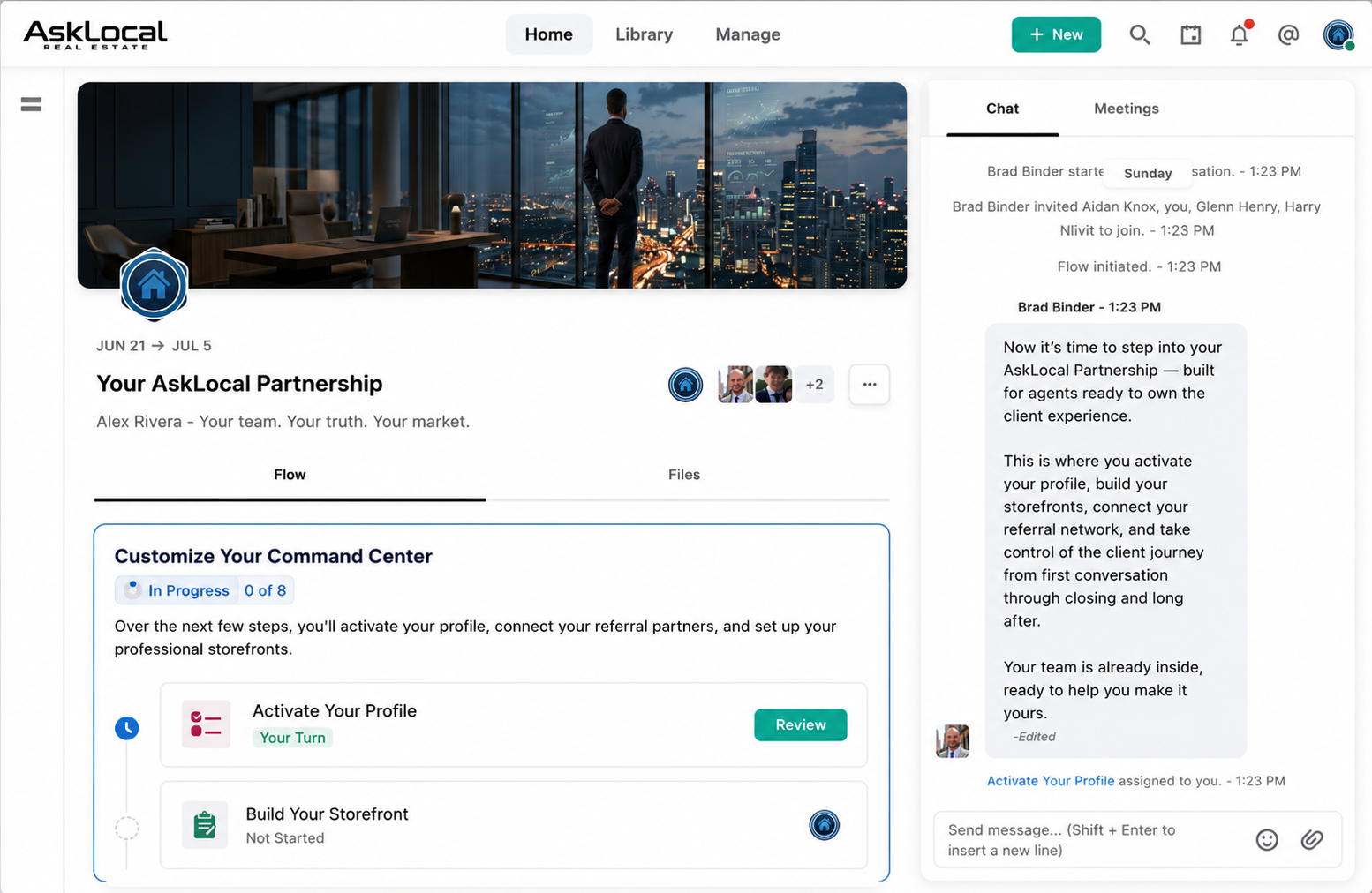Click the AskLocal Real Estate logo
This screenshot has width=1372, height=893.
tap(95, 34)
